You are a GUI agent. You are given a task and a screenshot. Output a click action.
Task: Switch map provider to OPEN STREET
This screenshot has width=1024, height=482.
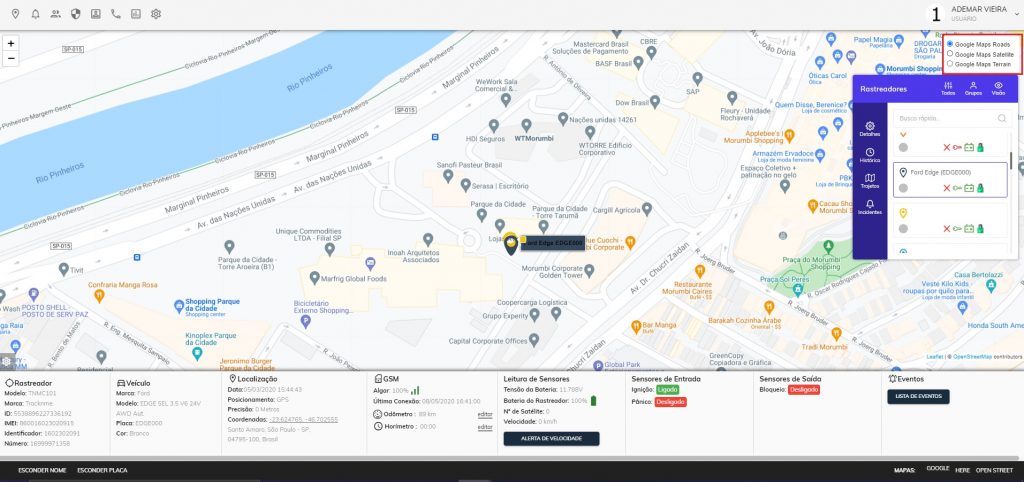click(994, 470)
